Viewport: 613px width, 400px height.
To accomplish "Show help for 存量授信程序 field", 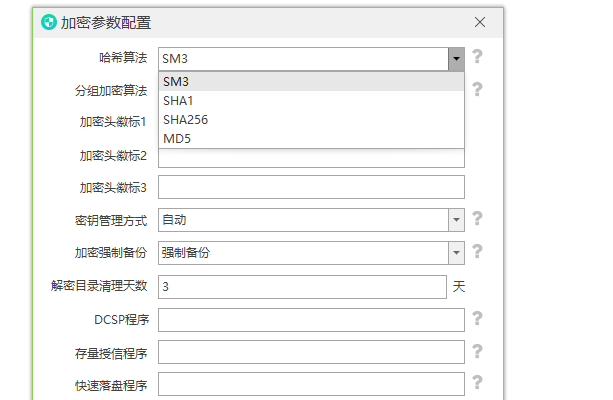I will pyautogui.click(x=478, y=351).
